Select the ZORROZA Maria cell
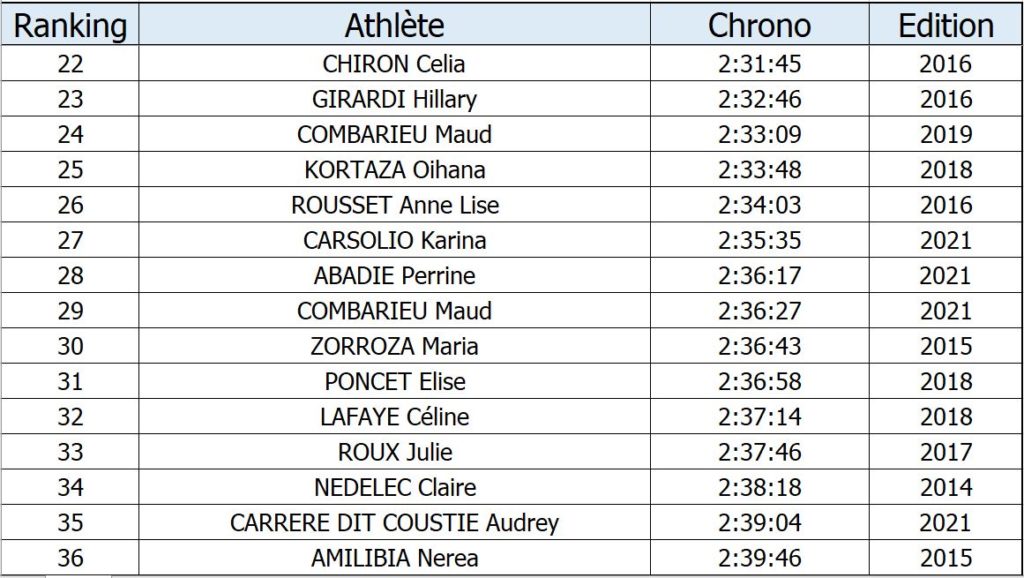 coord(394,345)
